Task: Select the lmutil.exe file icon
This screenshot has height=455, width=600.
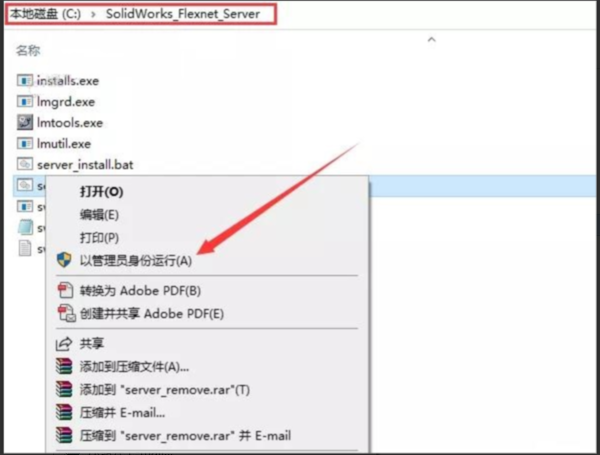Action: click(25, 143)
